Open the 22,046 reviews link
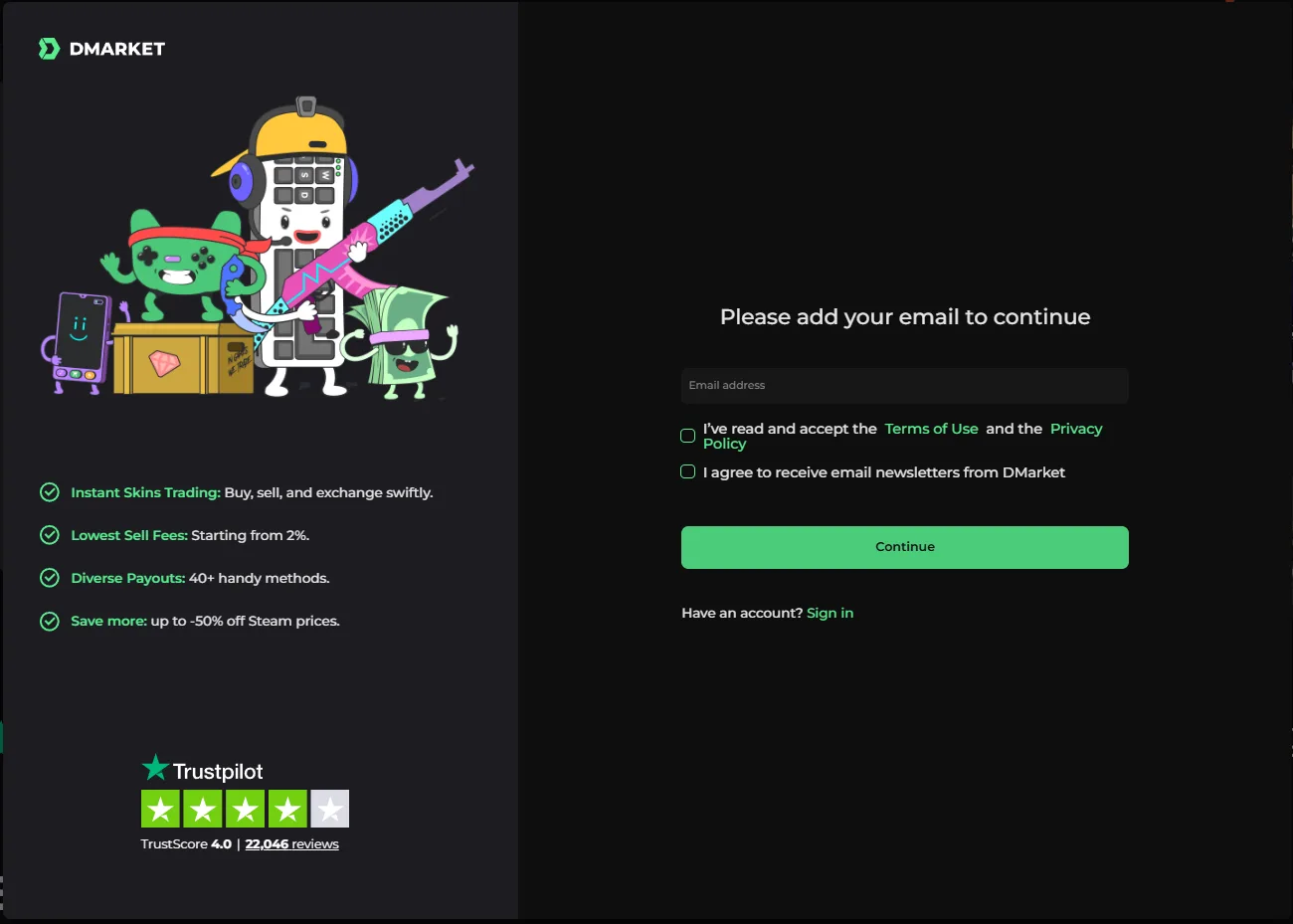The image size is (1293, 924). pos(291,843)
